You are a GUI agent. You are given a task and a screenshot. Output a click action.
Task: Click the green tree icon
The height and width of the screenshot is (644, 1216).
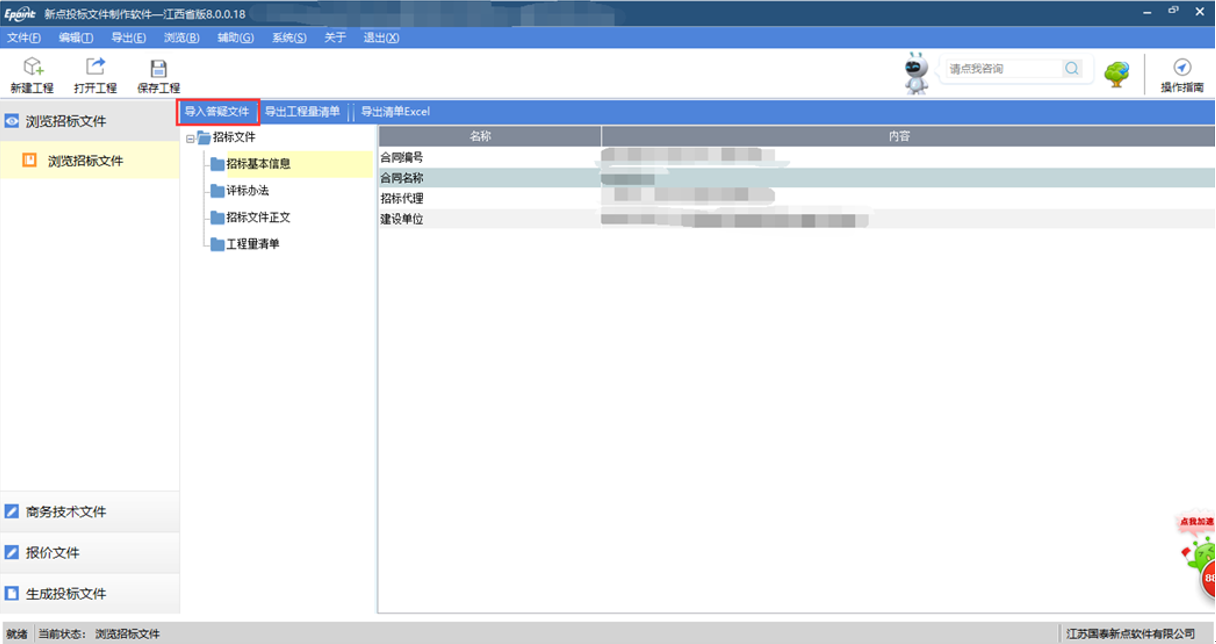coord(1116,74)
